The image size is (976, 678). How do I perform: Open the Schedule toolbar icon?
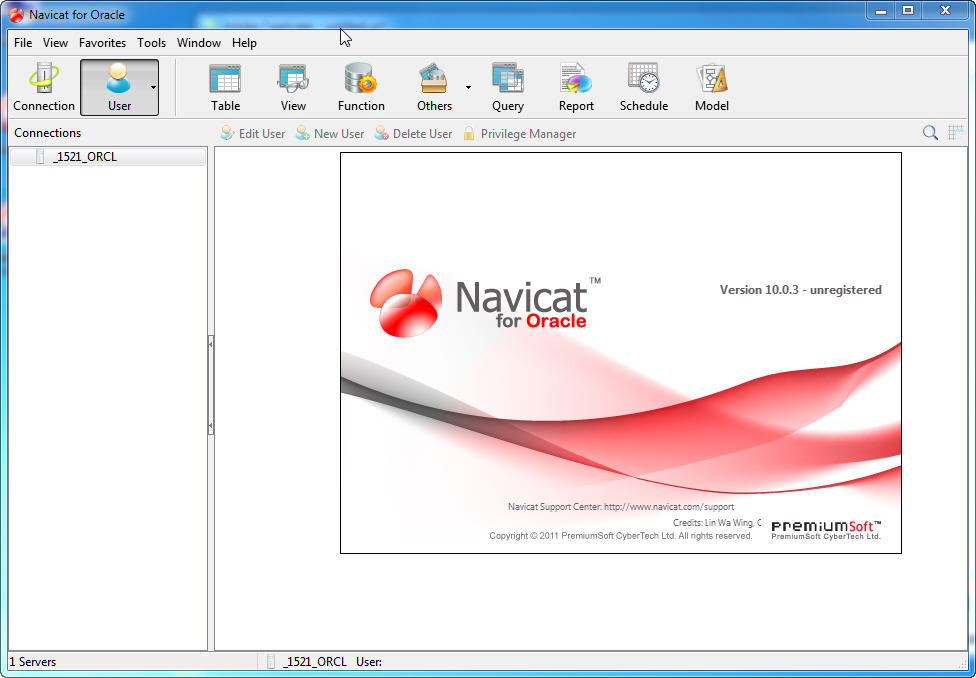[x=644, y=87]
